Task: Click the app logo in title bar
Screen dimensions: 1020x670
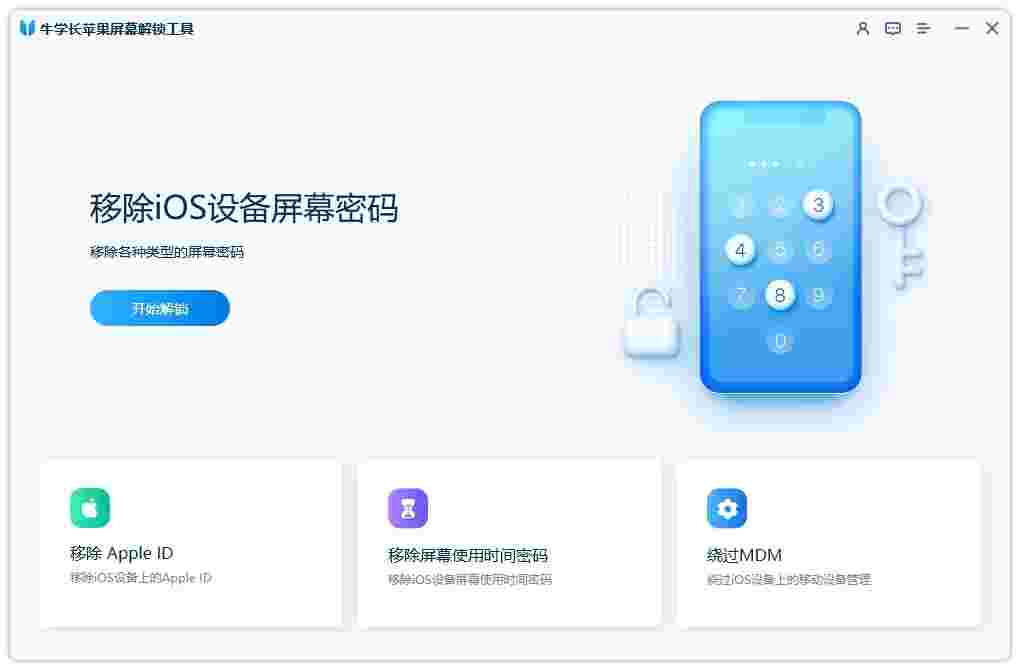Action: (x=27, y=28)
